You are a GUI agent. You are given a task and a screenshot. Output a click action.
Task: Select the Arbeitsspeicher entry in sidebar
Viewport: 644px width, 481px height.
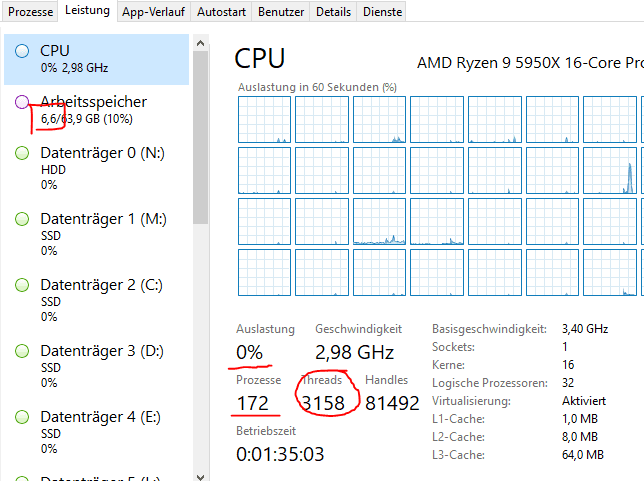[x=95, y=110]
